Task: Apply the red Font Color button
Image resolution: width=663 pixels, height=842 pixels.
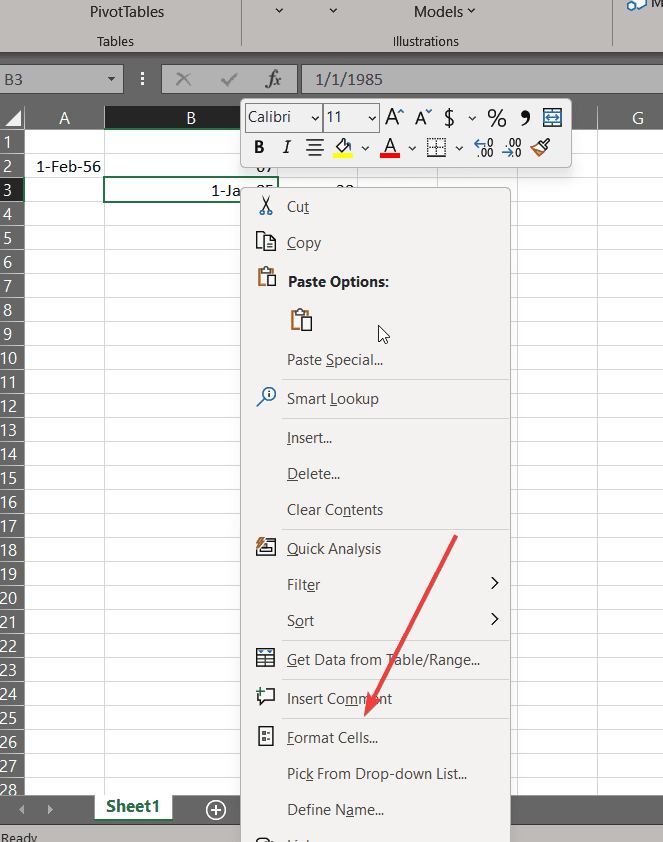Action: [x=390, y=148]
